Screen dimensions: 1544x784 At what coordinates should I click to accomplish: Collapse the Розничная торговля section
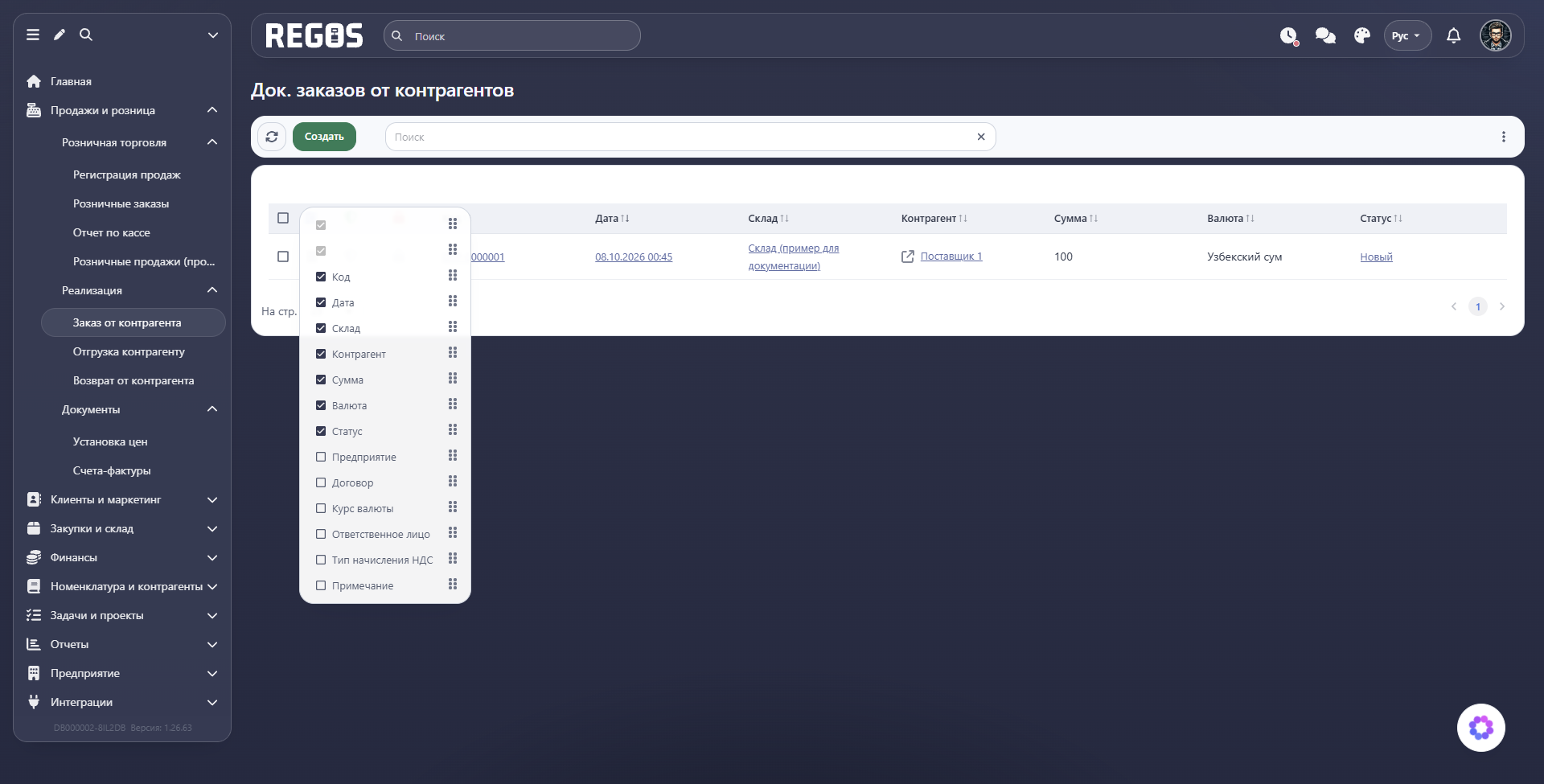[212, 142]
